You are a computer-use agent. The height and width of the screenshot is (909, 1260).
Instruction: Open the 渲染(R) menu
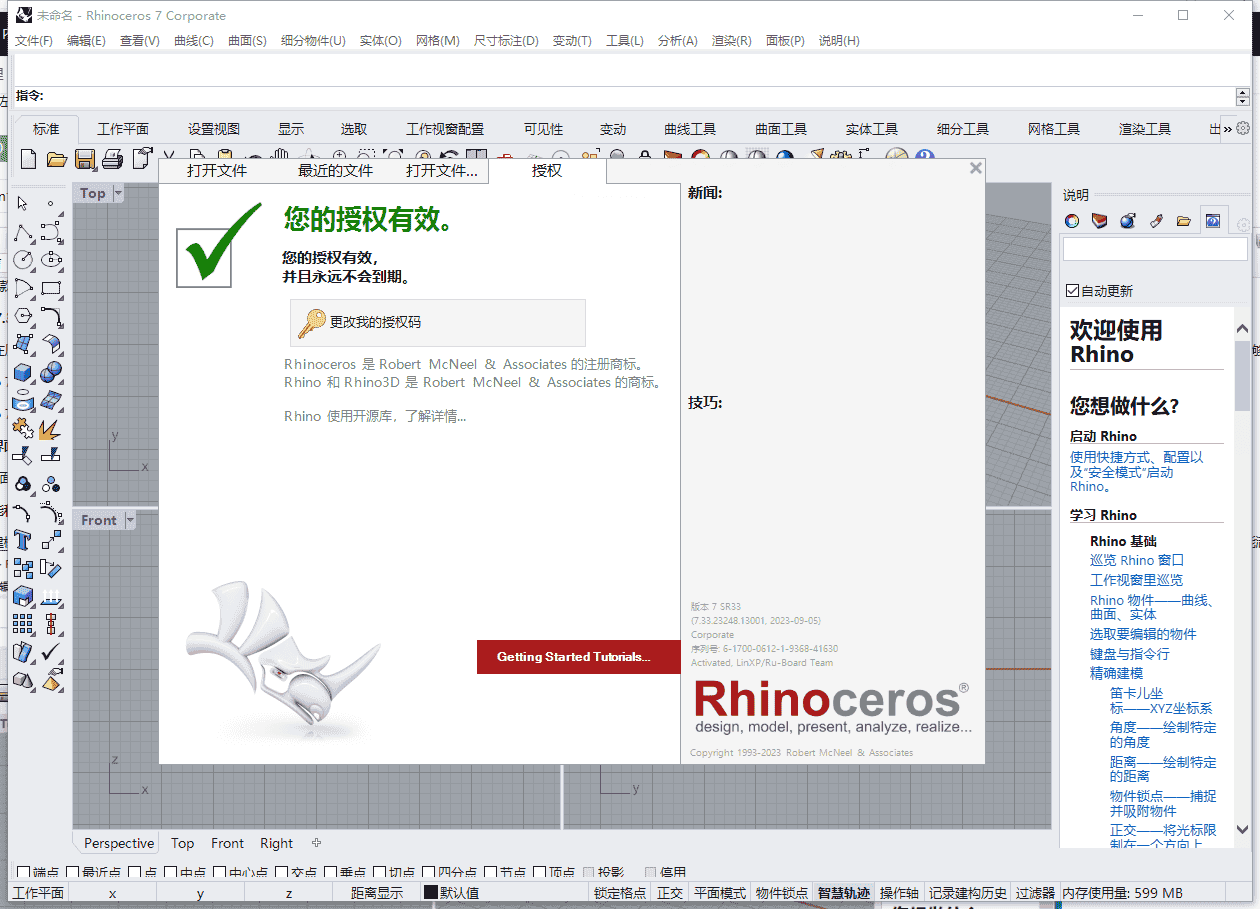(732, 40)
